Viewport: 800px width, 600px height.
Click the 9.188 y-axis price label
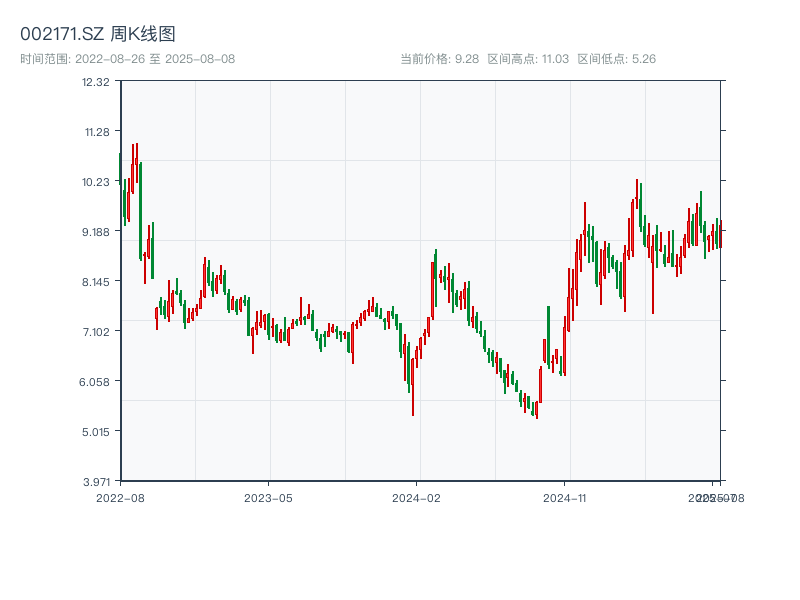tap(96, 232)
